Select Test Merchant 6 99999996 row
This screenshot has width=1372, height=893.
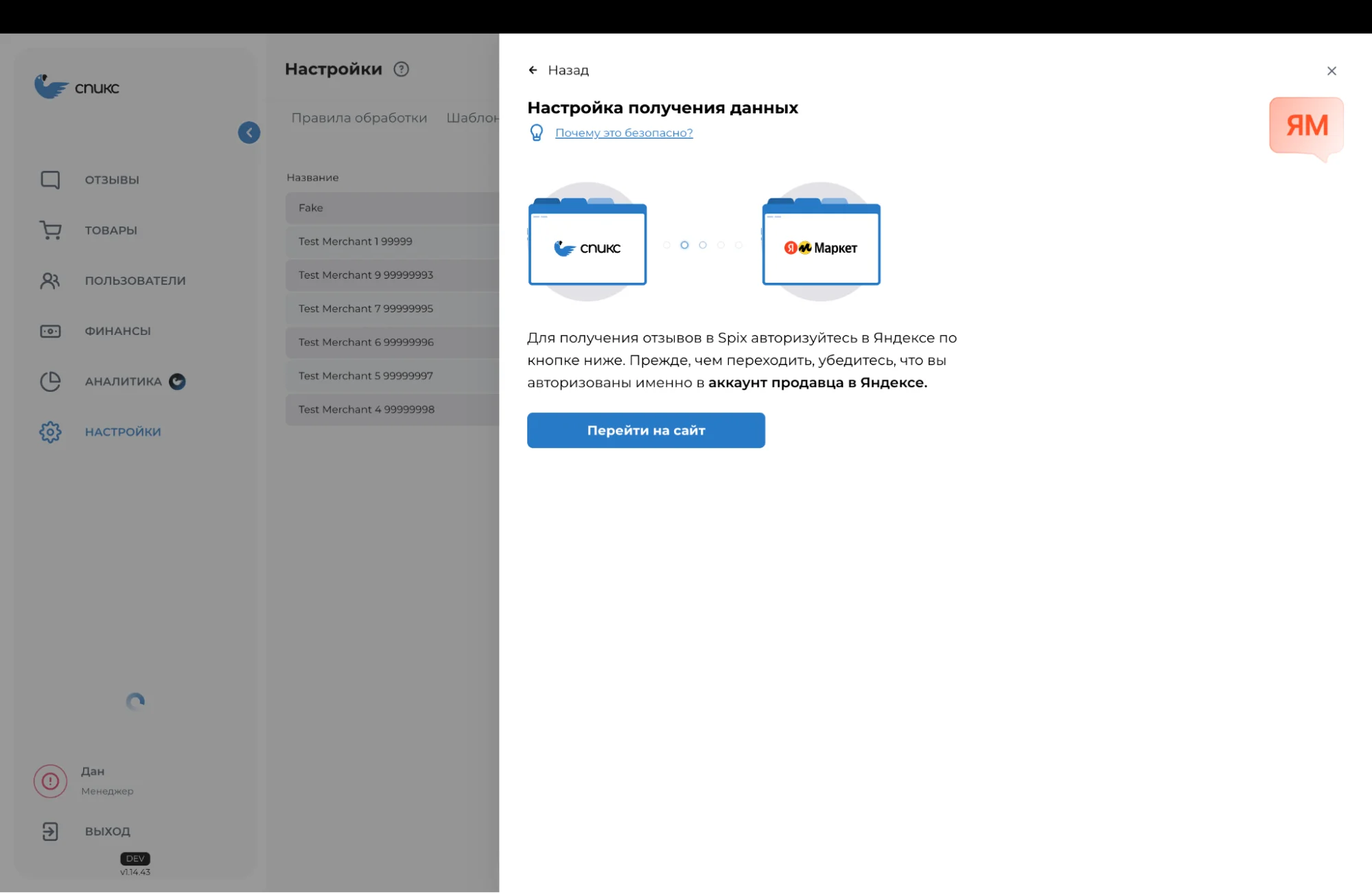click(x=393, y=343)
